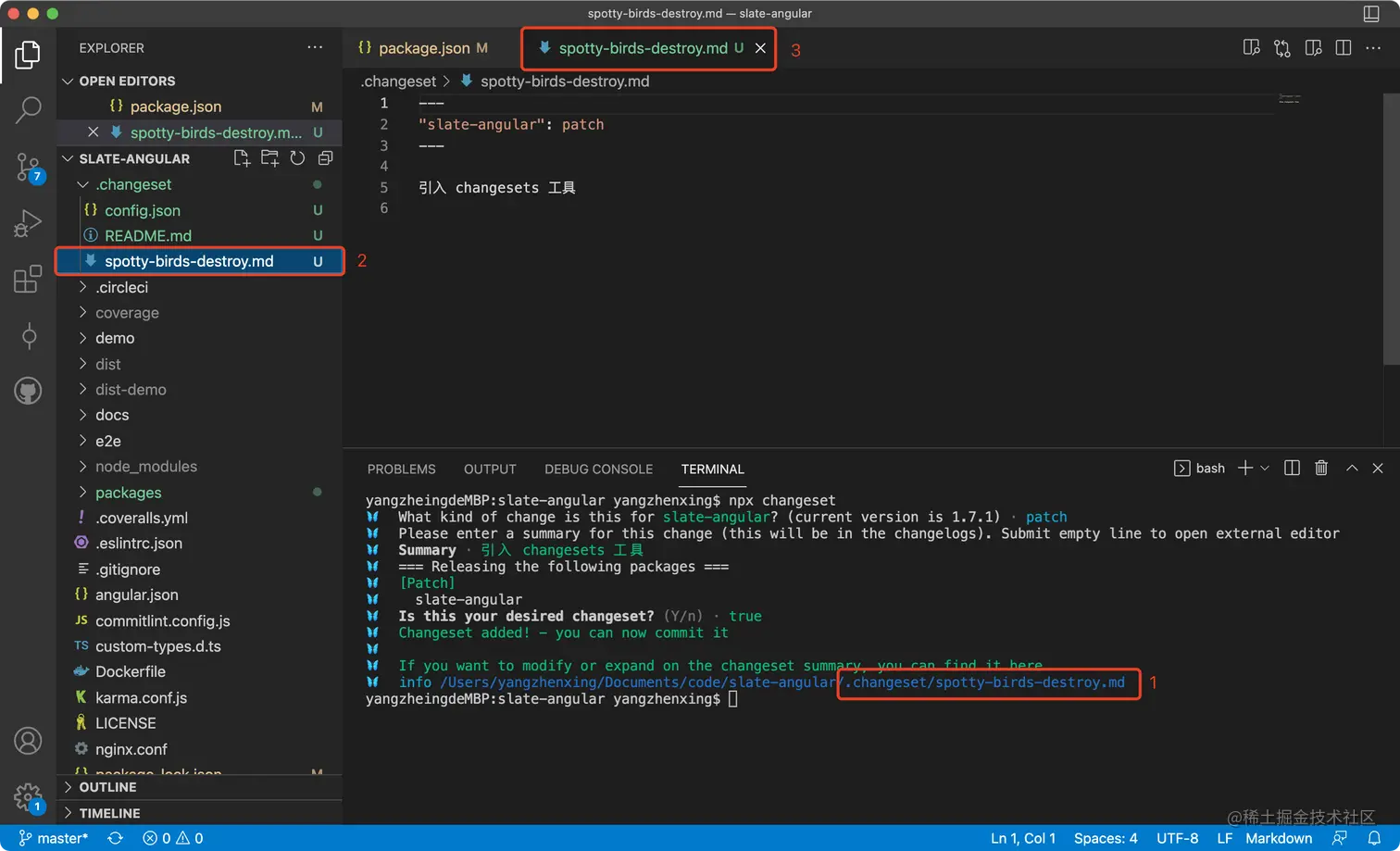Click New Folder icon in SLATE-ANGULAR header
1400x851 pixels.
point(269,158)
